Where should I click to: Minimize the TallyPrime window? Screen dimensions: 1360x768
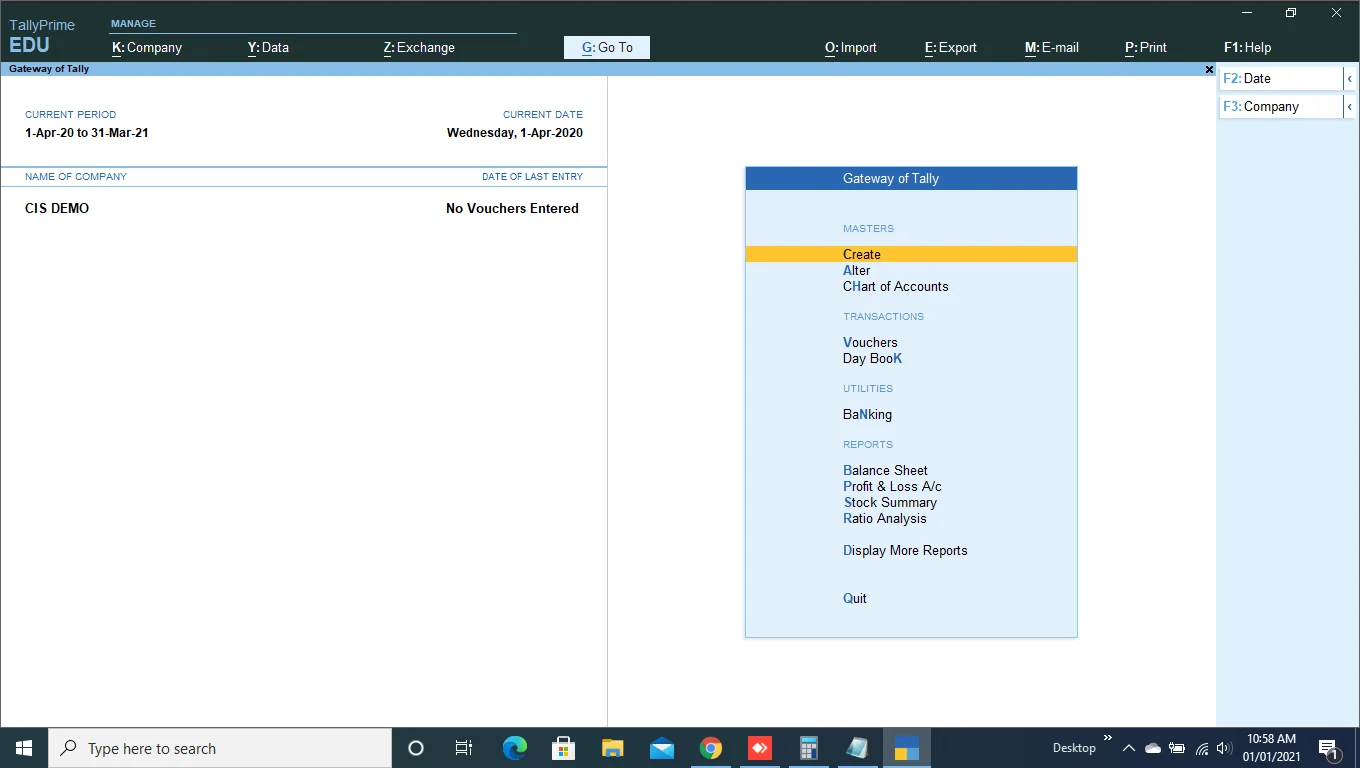coord(1246,13)
